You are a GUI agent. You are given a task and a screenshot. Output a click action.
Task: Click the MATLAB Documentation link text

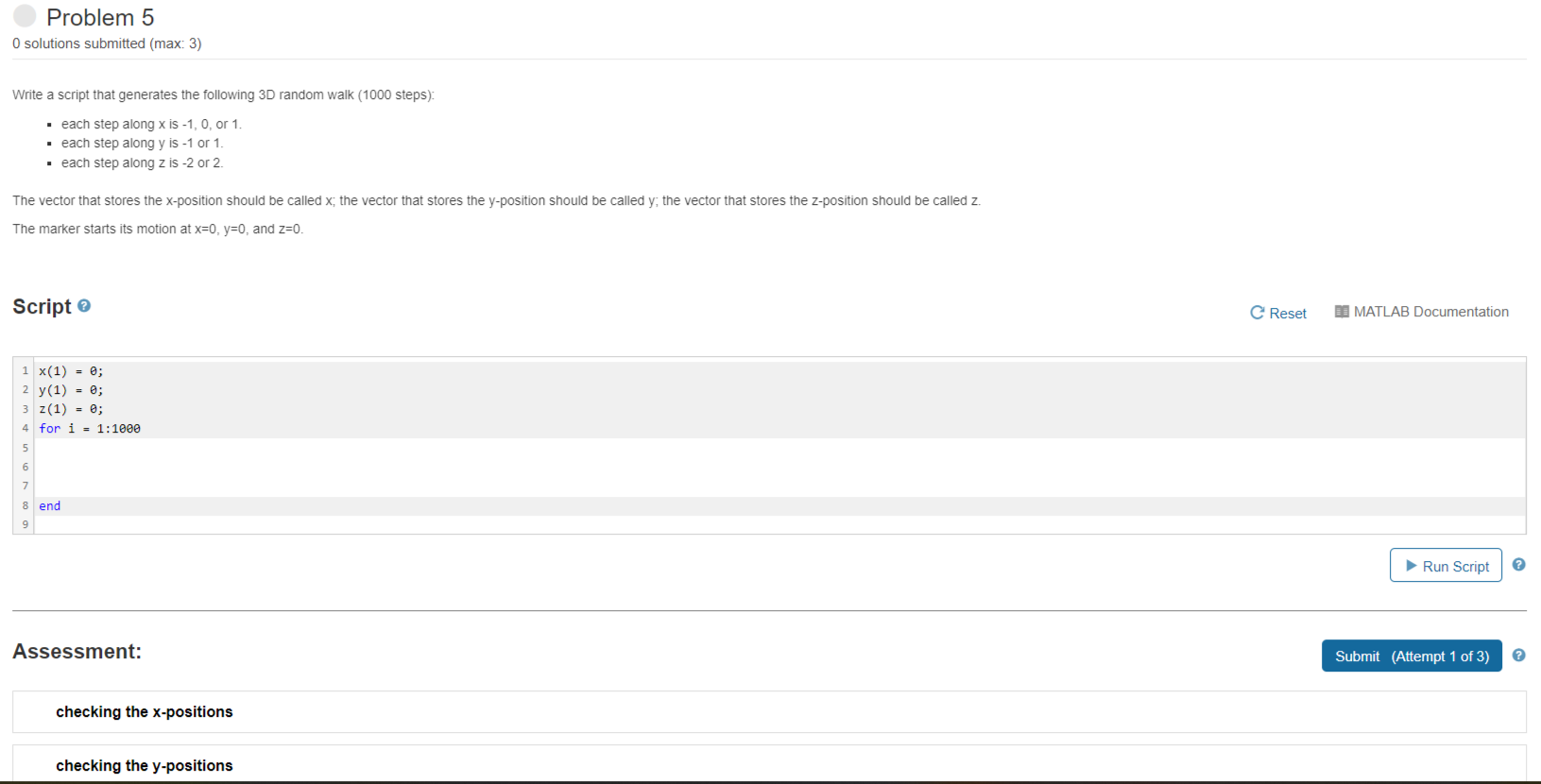click(1432, 312)
